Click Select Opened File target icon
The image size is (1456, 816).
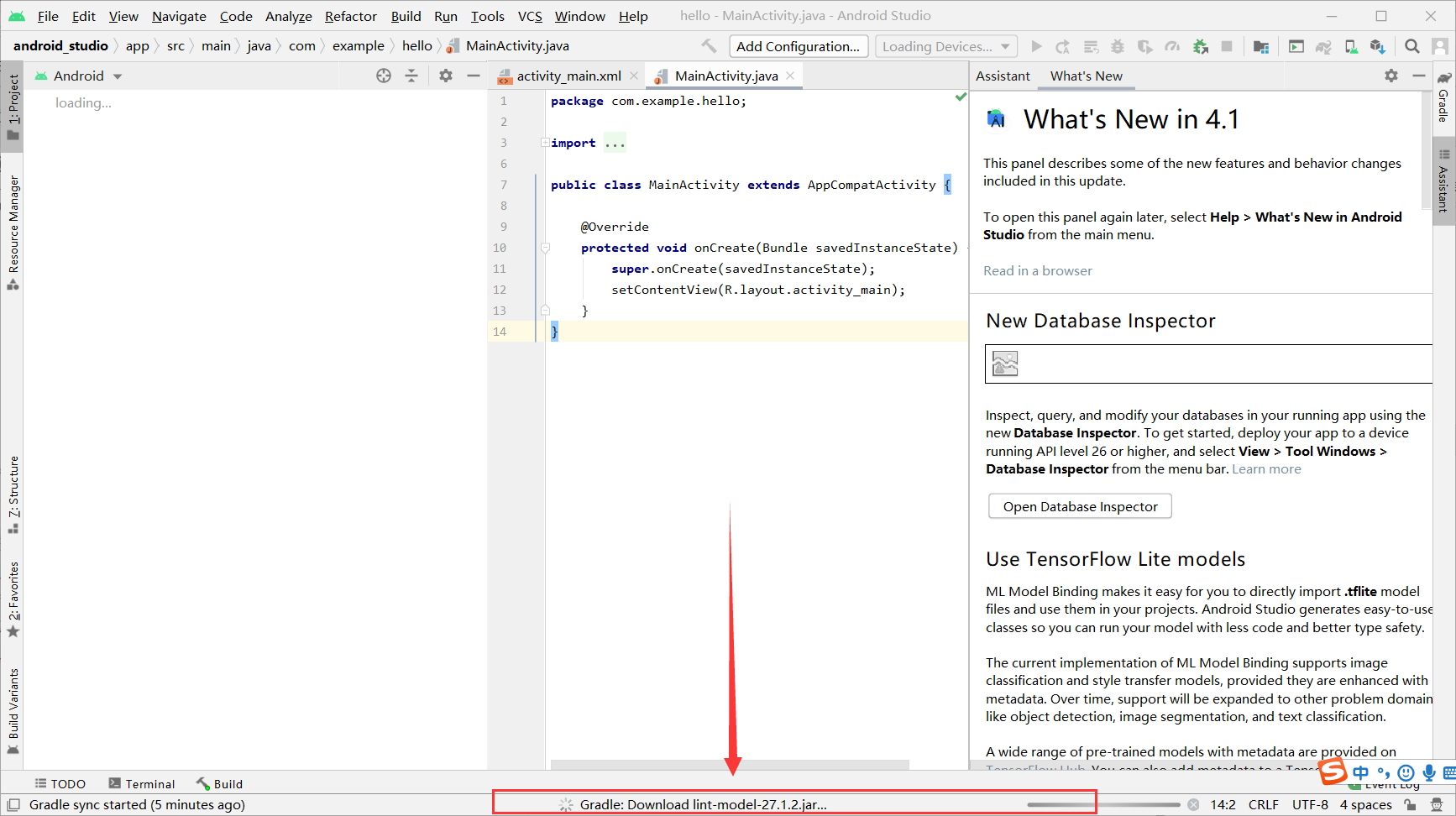[x=384, y=76]
